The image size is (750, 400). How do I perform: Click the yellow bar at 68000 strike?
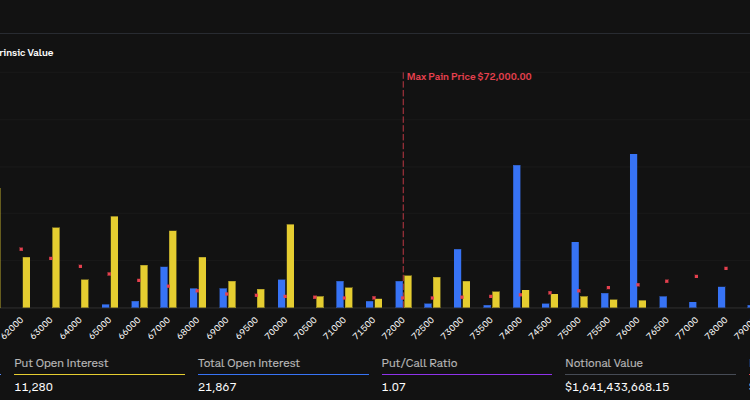point(202,282)
